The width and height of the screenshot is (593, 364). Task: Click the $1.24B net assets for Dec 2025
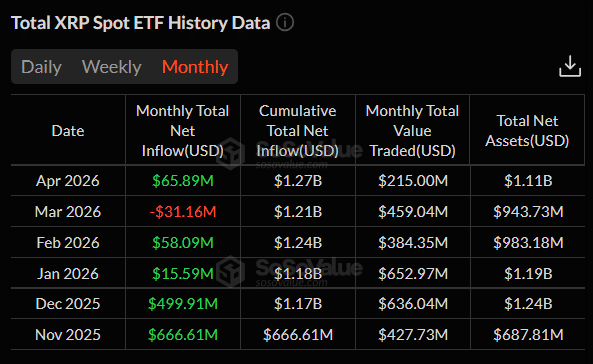pyautogui.click(x=528, y=304)
